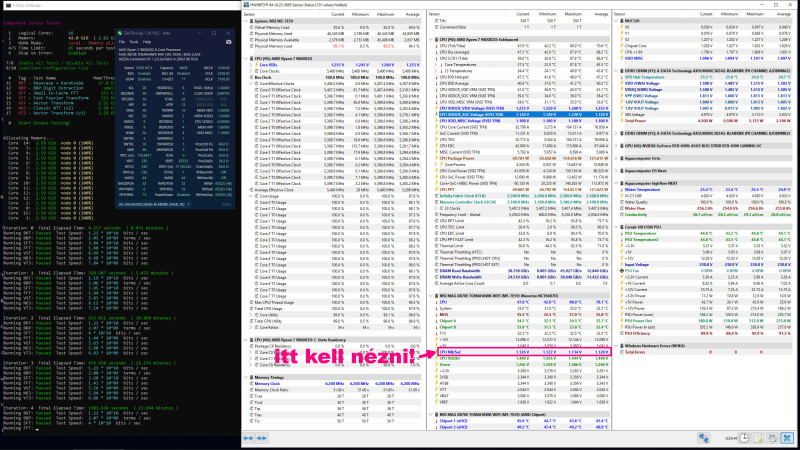Click the fan icon of PSU Fan row

click(622, 271)
